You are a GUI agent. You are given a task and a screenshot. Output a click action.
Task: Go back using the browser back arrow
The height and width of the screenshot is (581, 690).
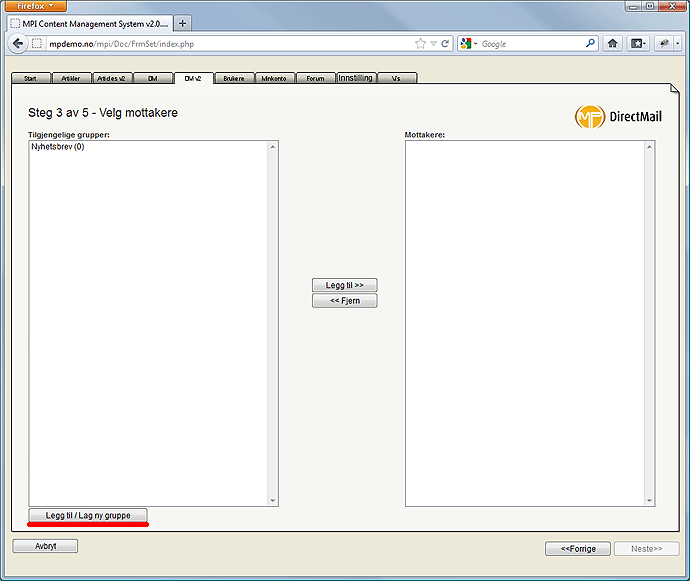point(18,44)
